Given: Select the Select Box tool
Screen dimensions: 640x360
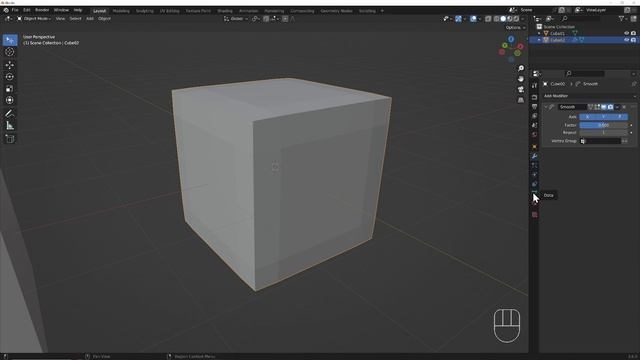Looking at the screenshot, I should coord(10,40).
